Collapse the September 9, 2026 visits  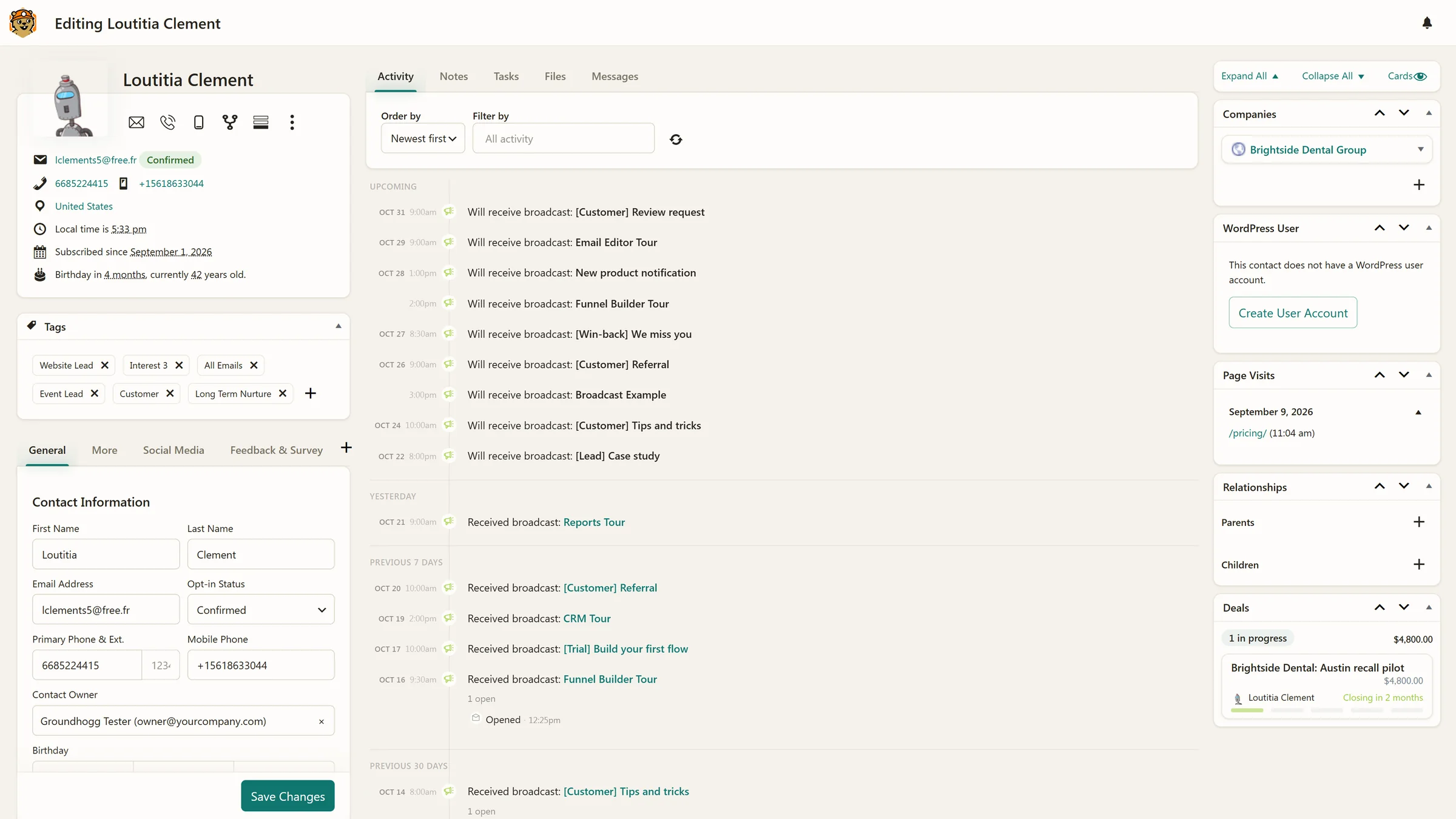[1418, 413]
